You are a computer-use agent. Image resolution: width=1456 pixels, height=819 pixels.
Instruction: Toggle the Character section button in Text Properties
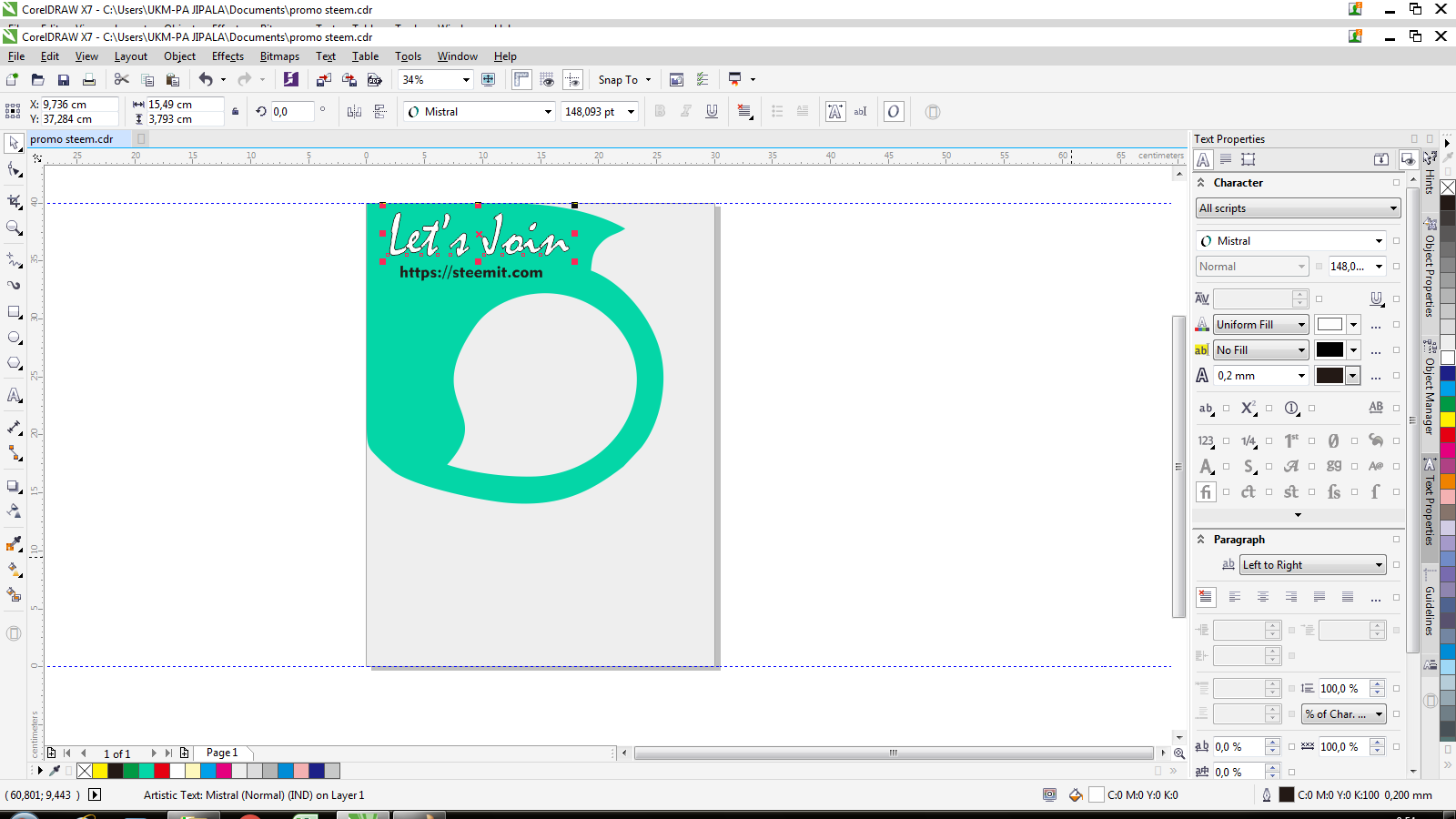[x=1203, y=159]
